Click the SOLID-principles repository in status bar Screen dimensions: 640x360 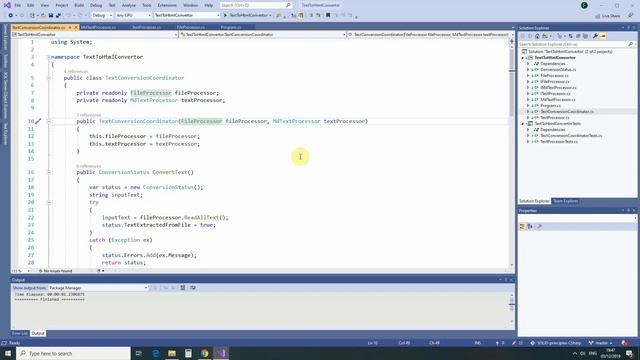point(556,343)
